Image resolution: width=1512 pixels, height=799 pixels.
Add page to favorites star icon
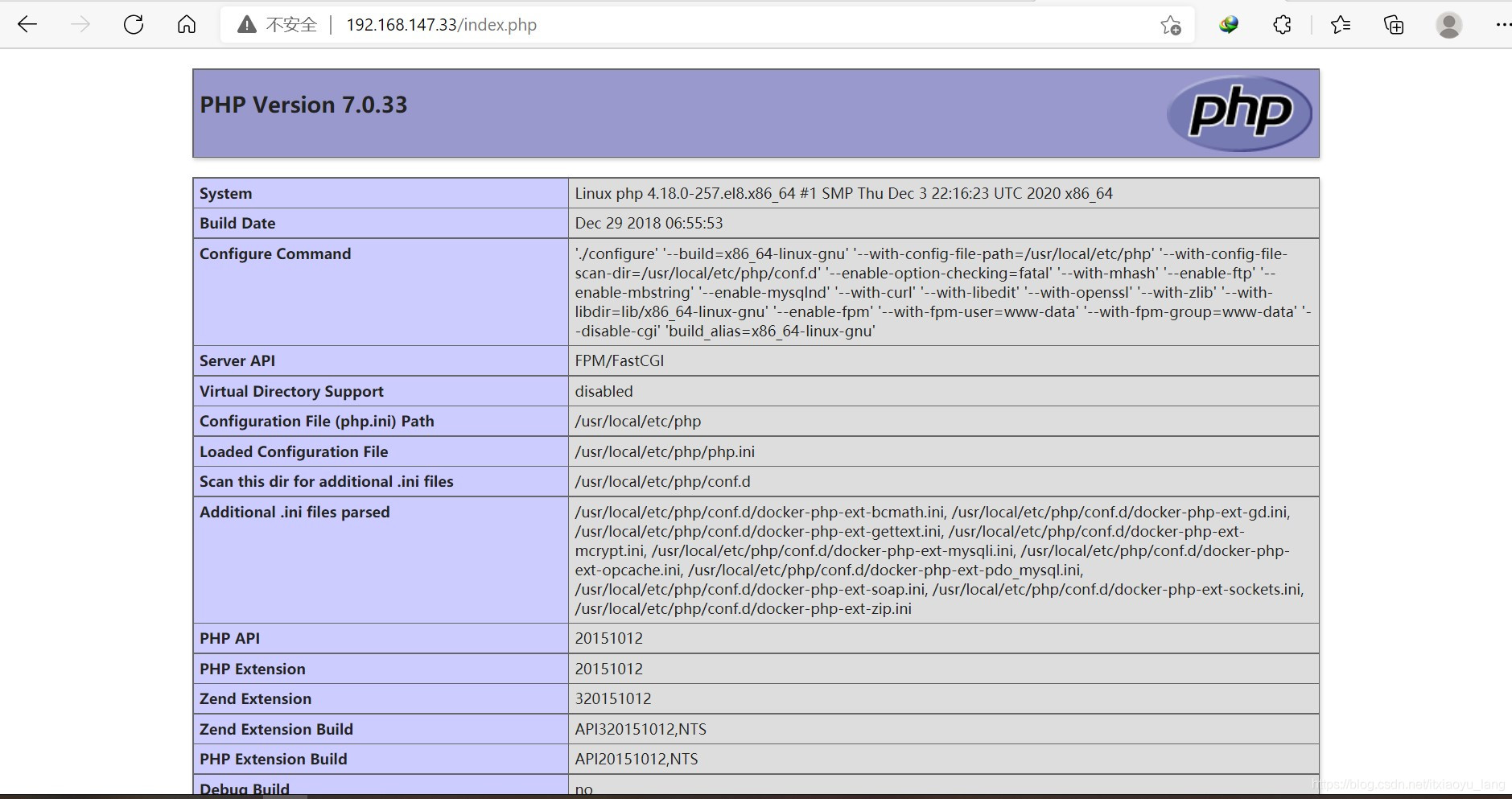click(x=1171, y=25)
